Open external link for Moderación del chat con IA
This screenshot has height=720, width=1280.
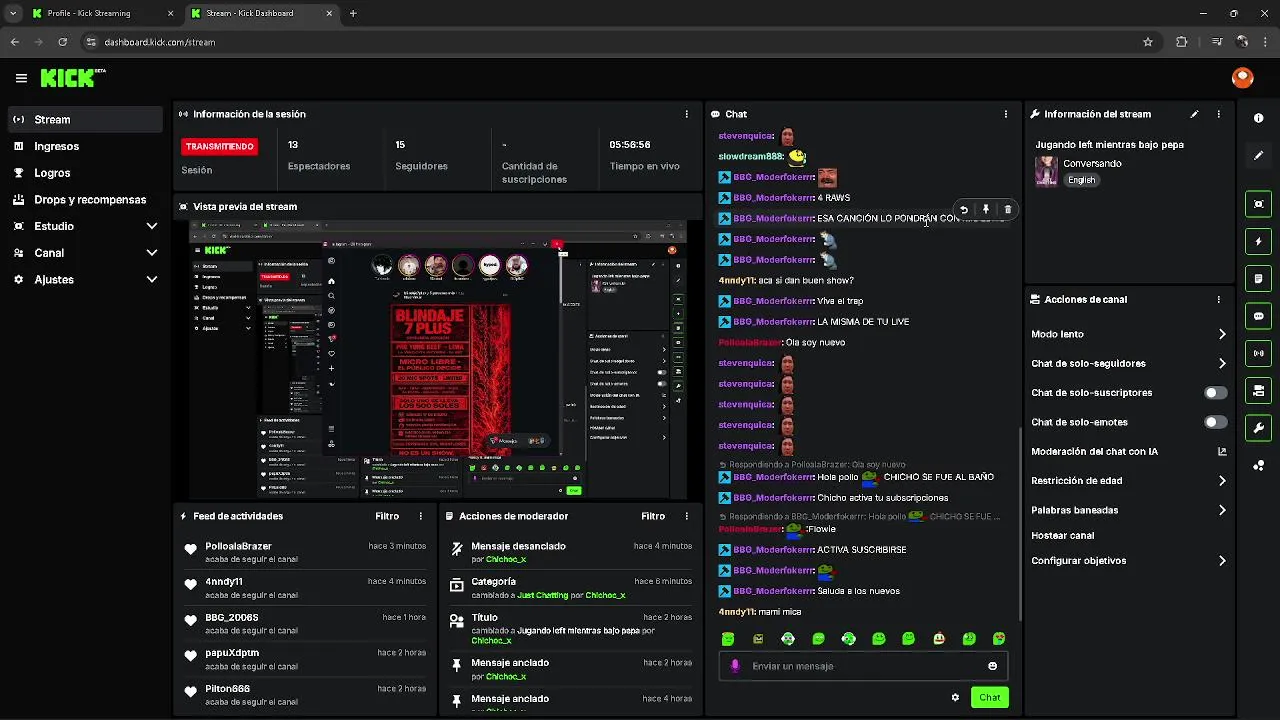pos(1221,451)
